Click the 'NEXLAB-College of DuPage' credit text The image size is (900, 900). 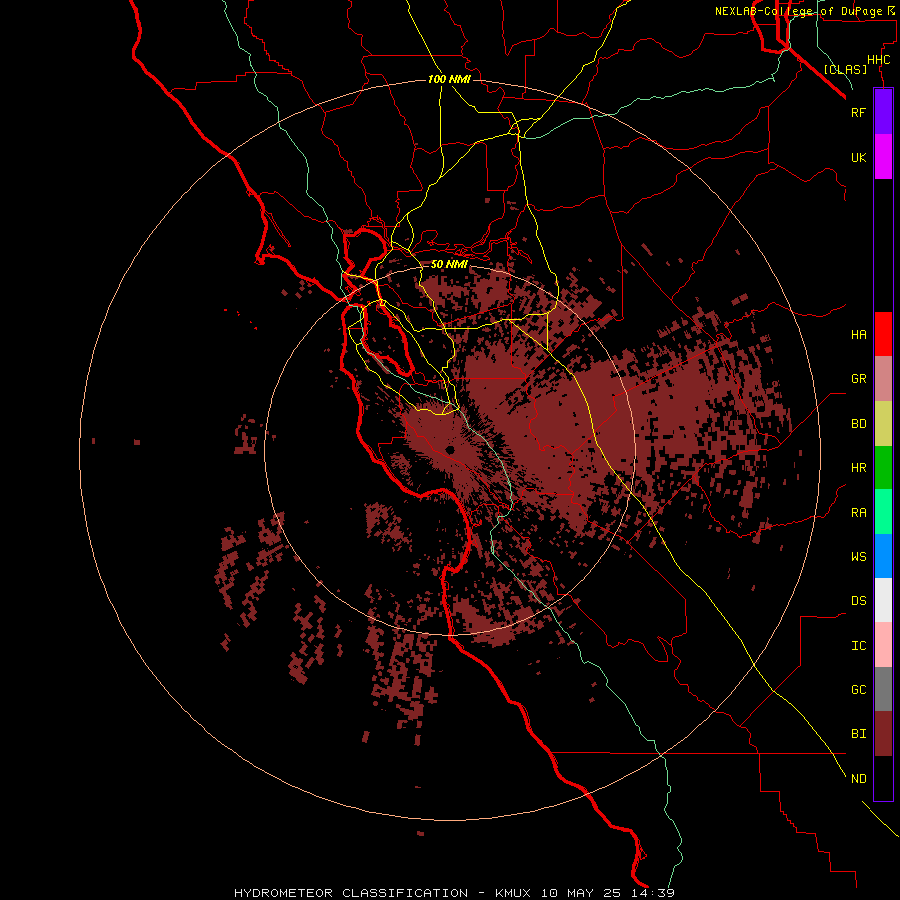798,11
